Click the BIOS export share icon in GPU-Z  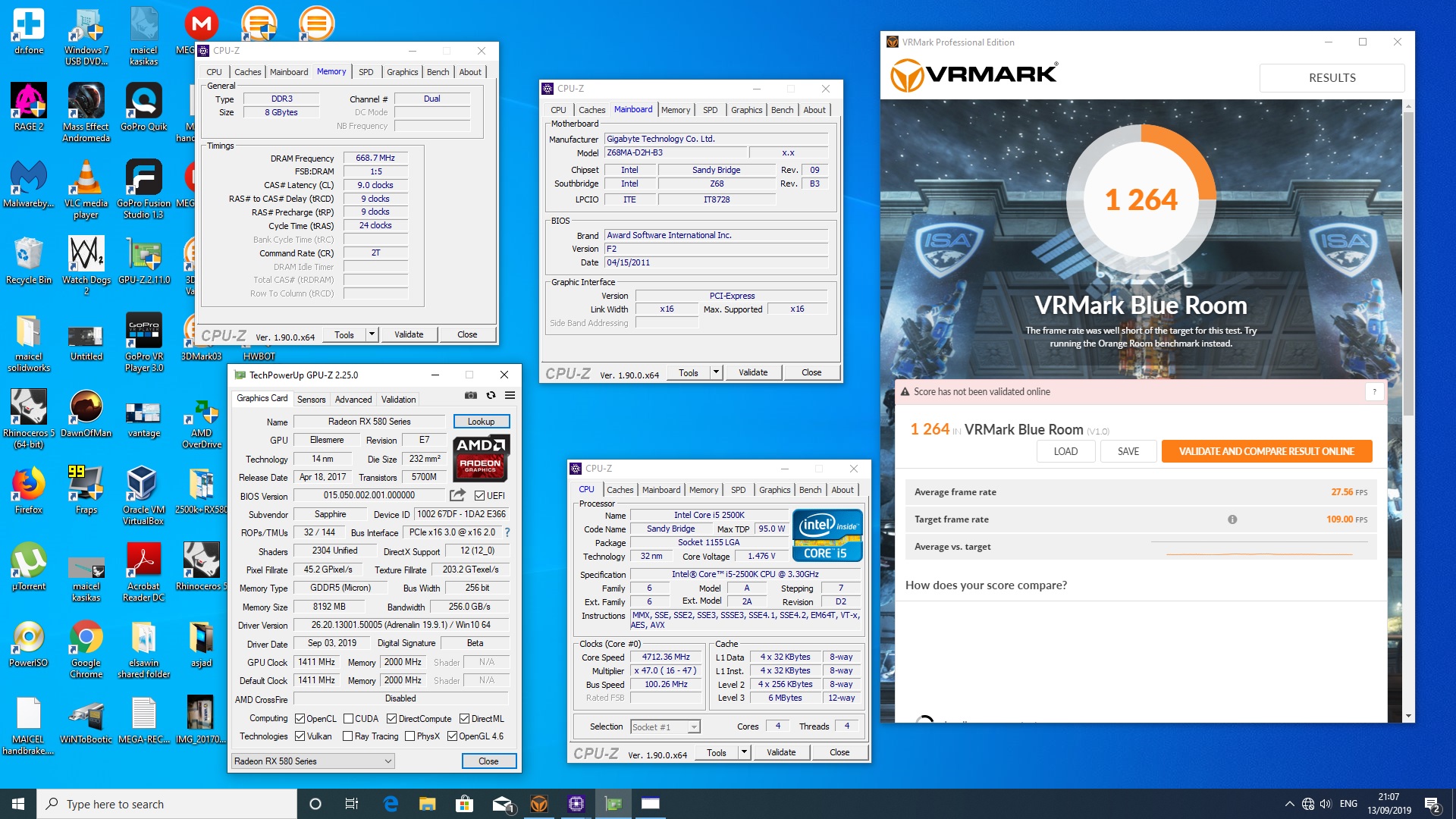[457, 495]
